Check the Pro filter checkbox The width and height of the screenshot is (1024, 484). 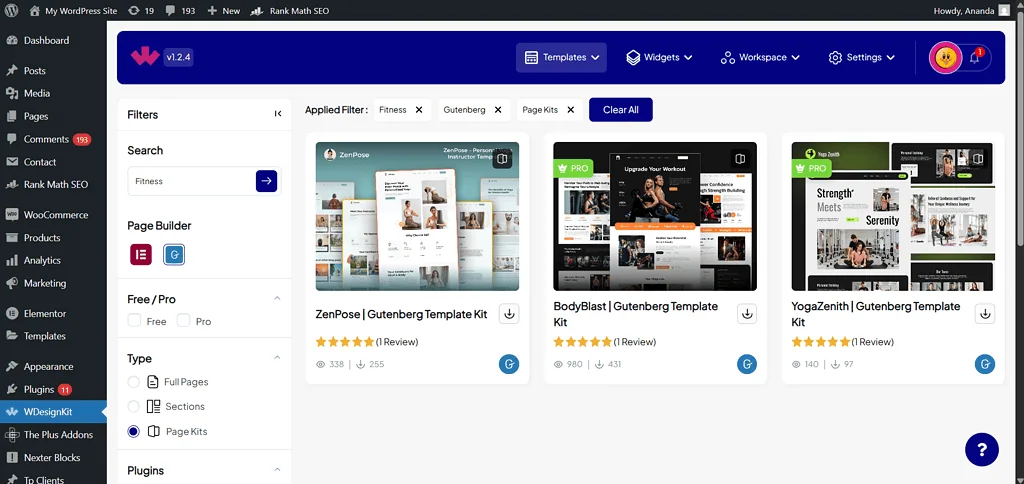click(183, 321)
